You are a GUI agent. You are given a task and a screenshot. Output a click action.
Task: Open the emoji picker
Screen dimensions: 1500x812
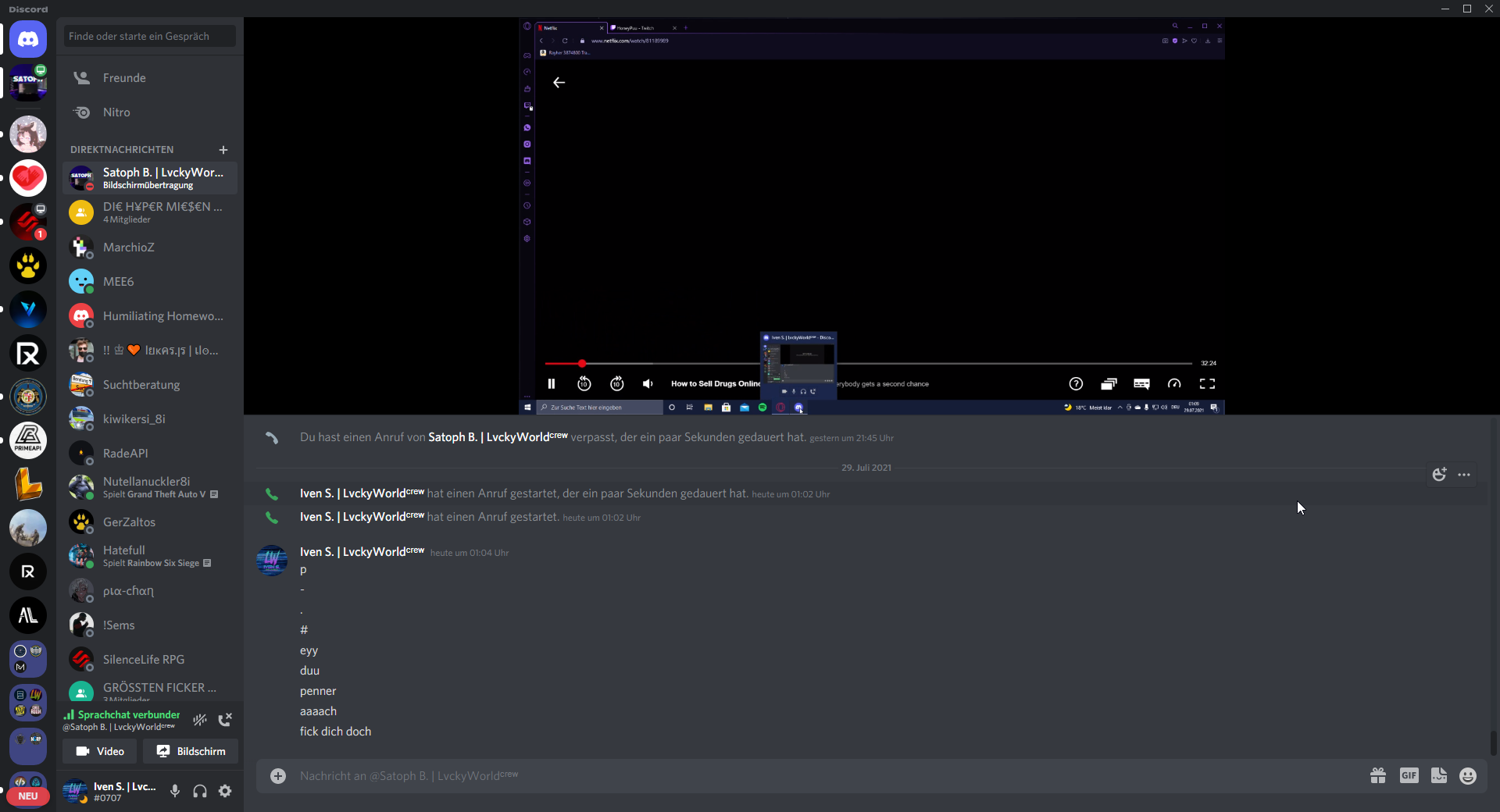(x=1468, y=775)
